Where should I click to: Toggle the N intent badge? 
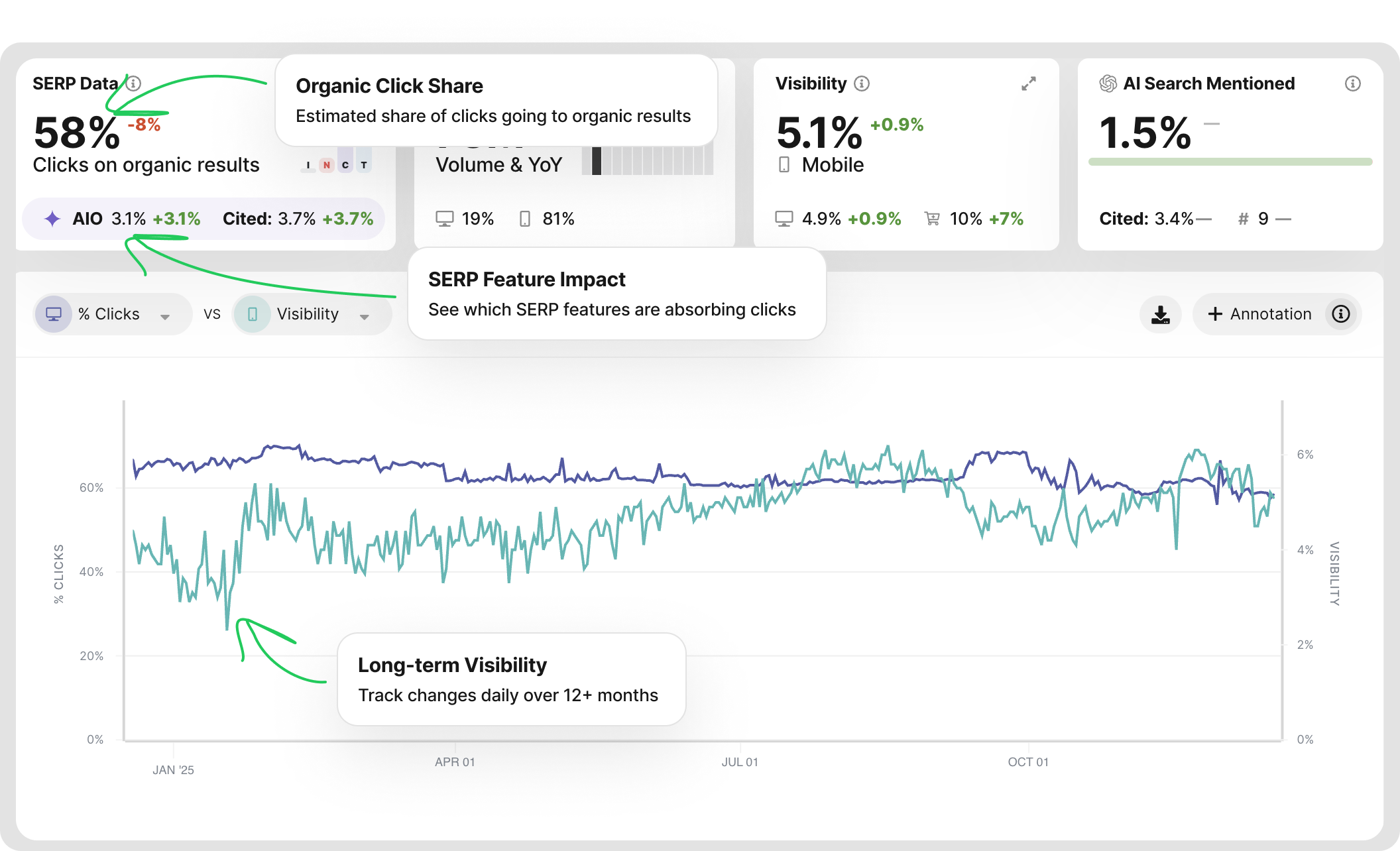point(326,164)
